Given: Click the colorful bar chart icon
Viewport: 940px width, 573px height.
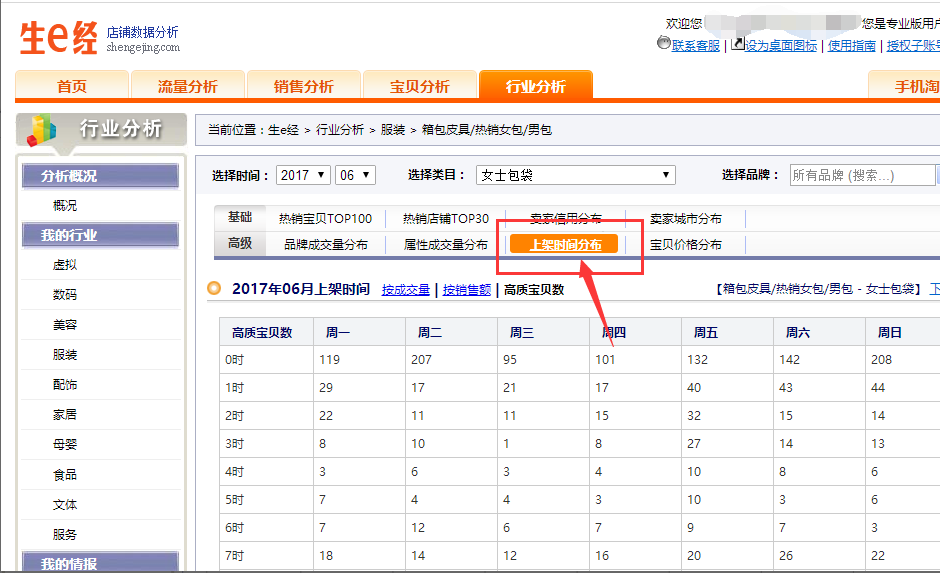Looking at the screenshot, I should (x=41, y=128).
